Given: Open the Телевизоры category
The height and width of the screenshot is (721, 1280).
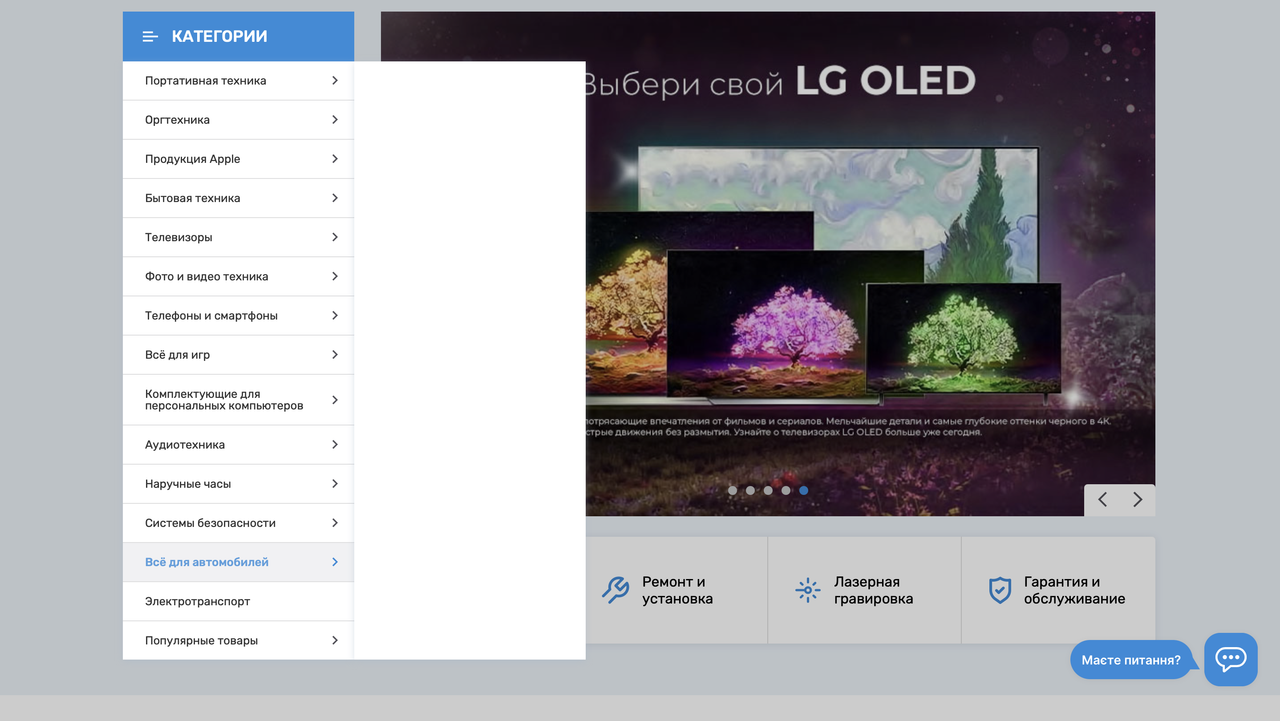Looking at the screenshot, I should pyautogui.click(x=238, y=237).
